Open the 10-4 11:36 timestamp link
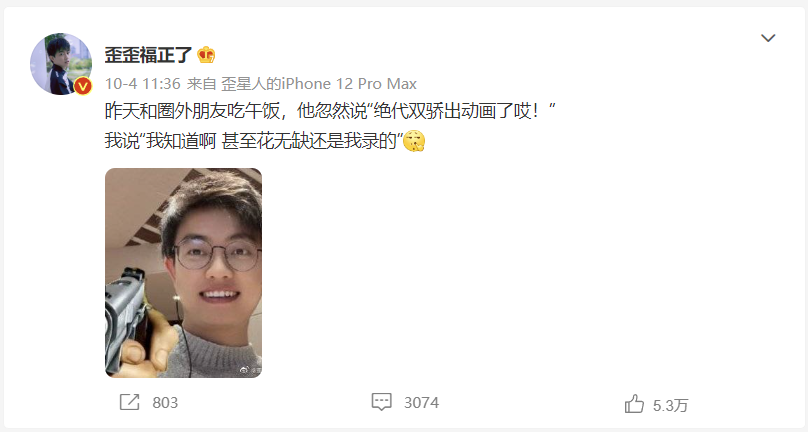 143,84
